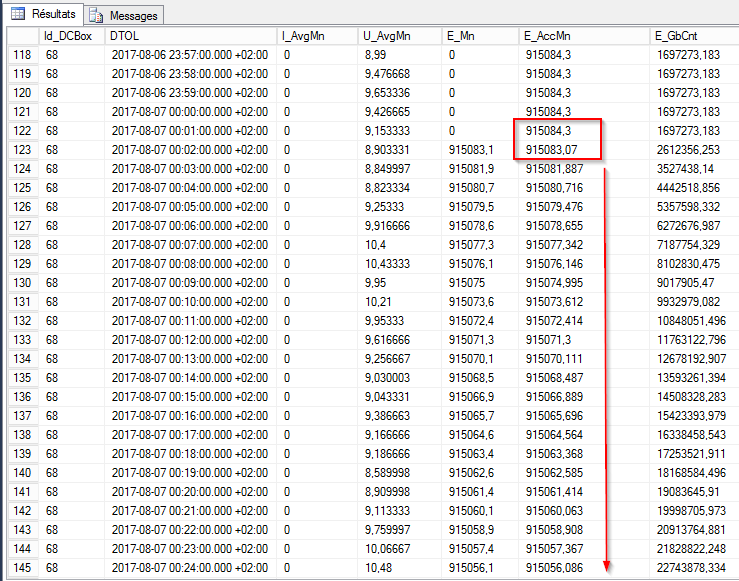This screenshot has height=581, width=739.
Task: Select the Id_DCBox column header
Action: [x=72, y=36]
